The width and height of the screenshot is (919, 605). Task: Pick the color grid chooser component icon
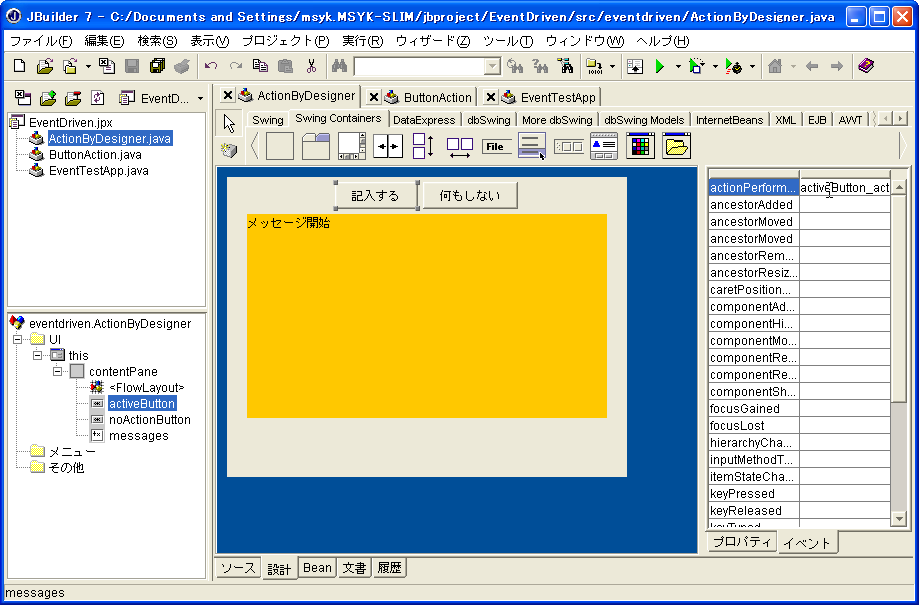tap(640, 146)
